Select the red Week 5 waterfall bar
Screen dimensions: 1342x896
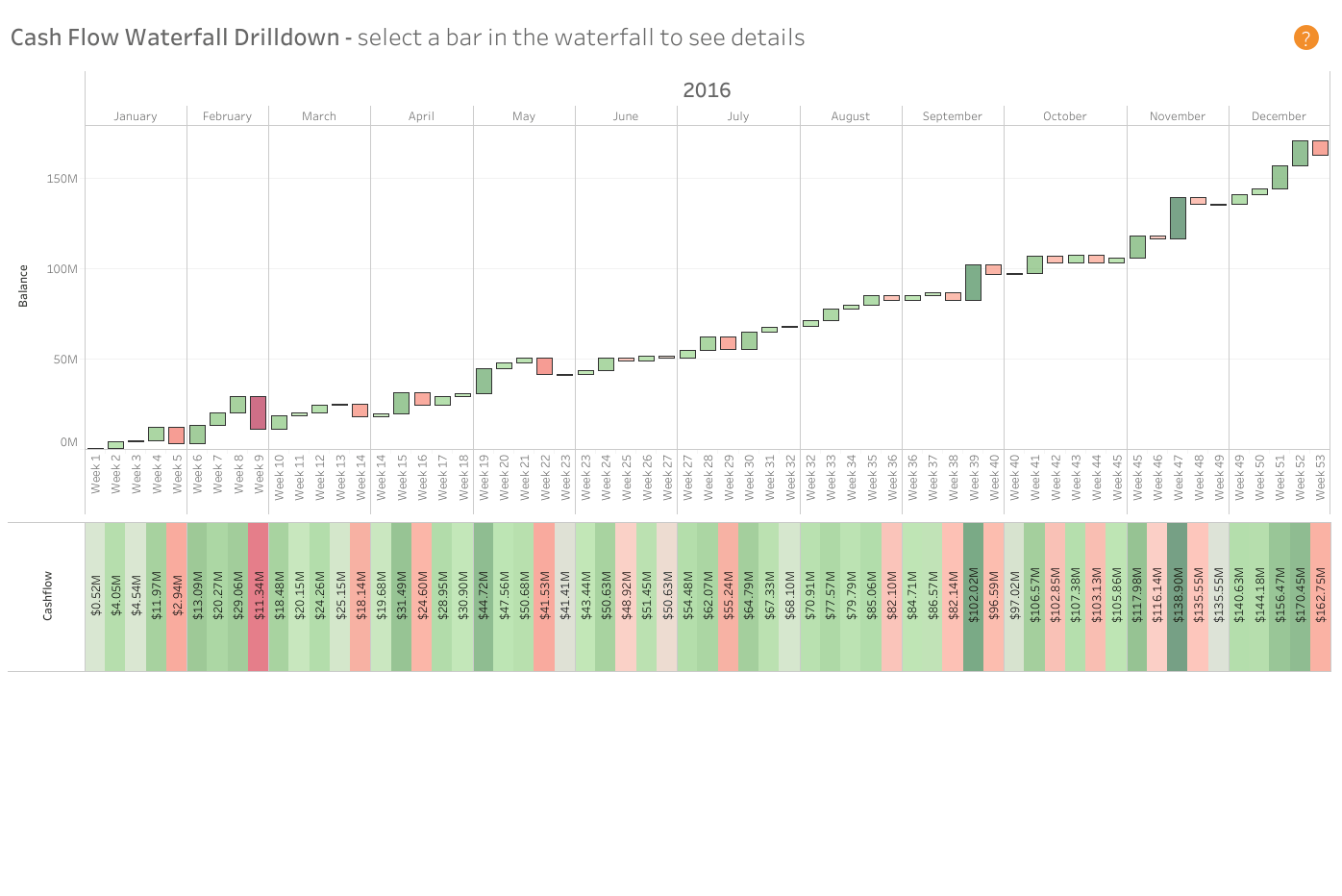[176, 436]
